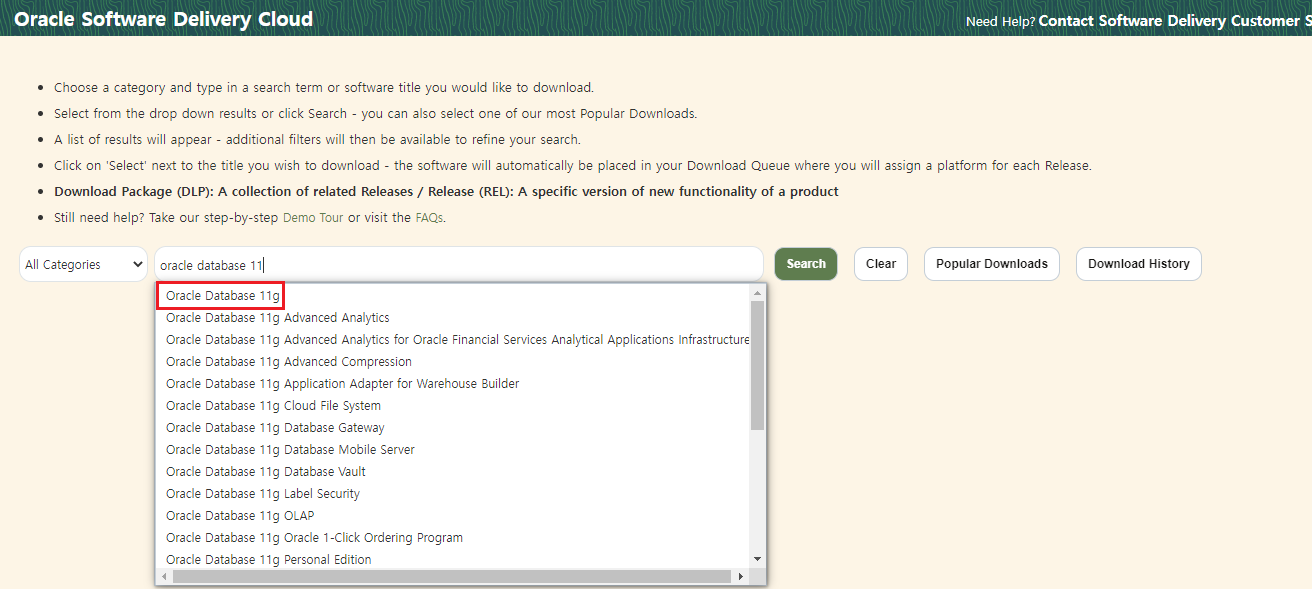
Task: Click the suggestion list vertical scrollbar thumb
Action: coord(757,366)
